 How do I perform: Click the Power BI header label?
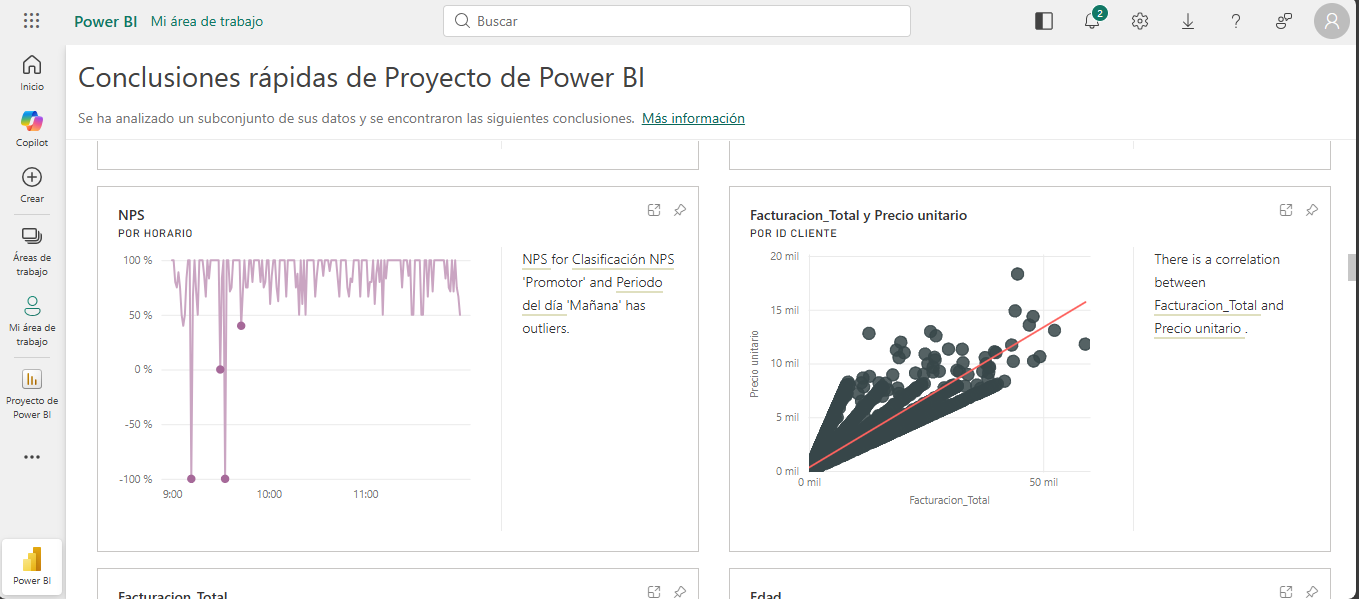105,21
